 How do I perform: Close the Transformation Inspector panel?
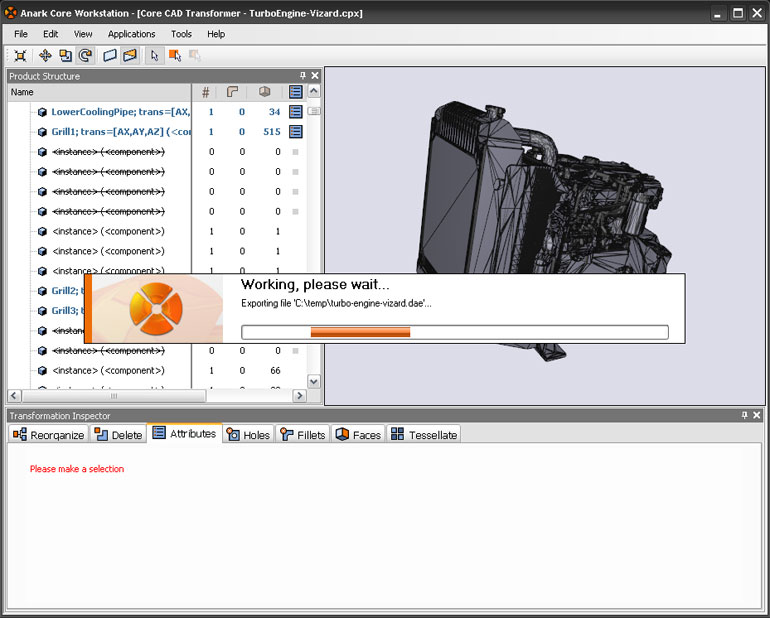click(757, 416)
